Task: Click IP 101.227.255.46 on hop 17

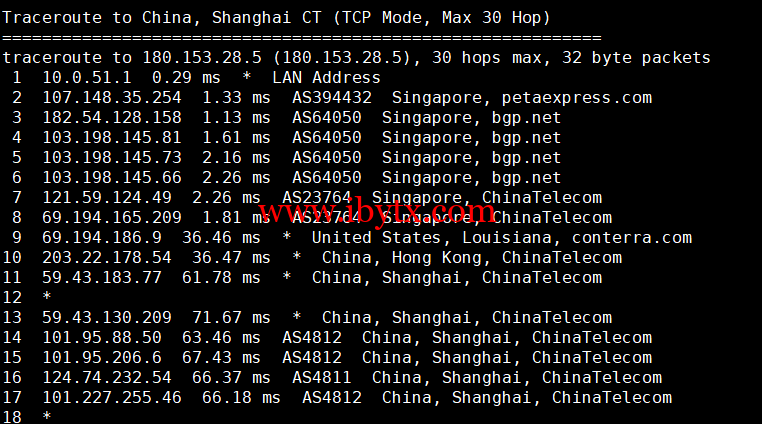Action: tap(112, 397)
